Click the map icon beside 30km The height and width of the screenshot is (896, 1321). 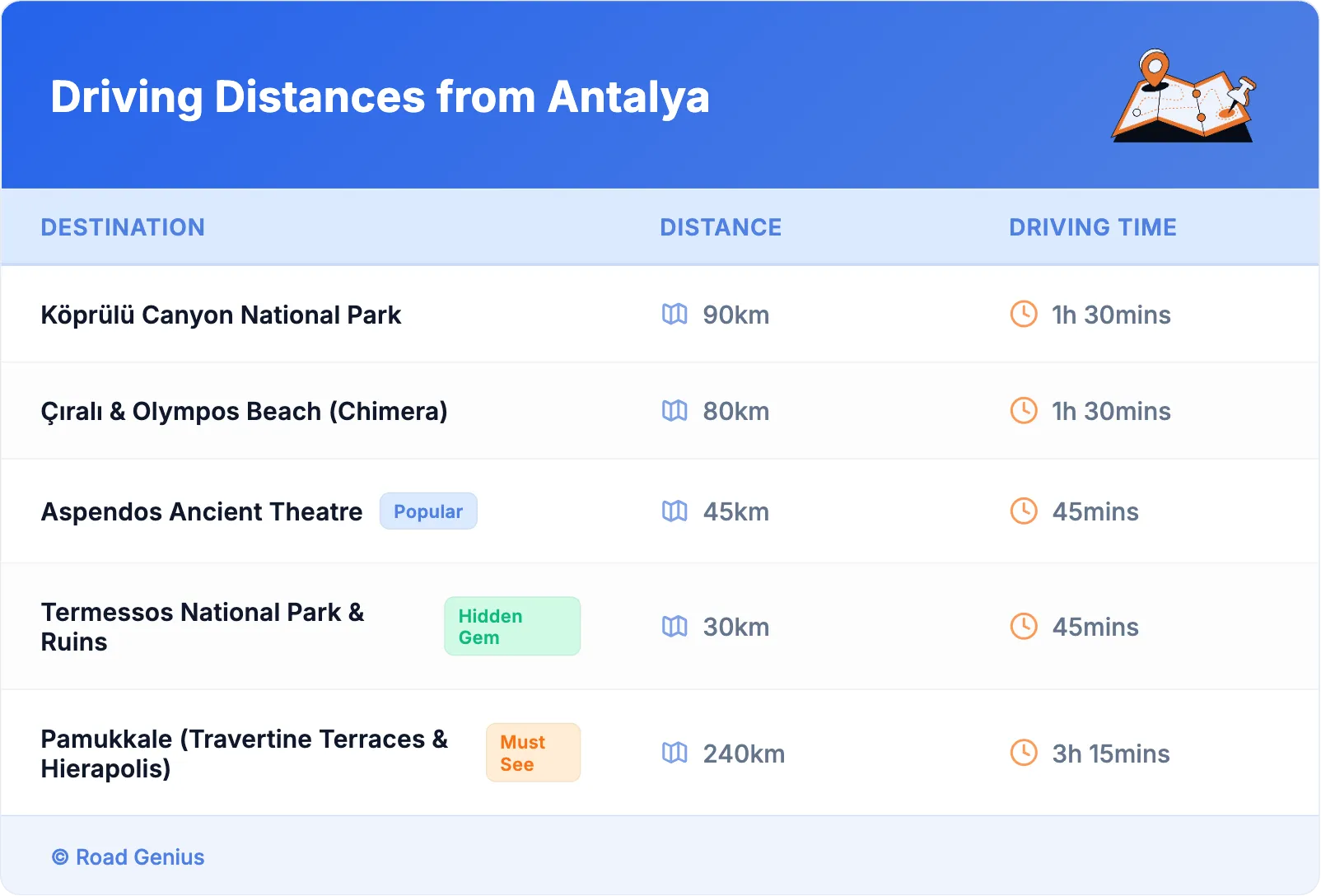coord(675,626)
